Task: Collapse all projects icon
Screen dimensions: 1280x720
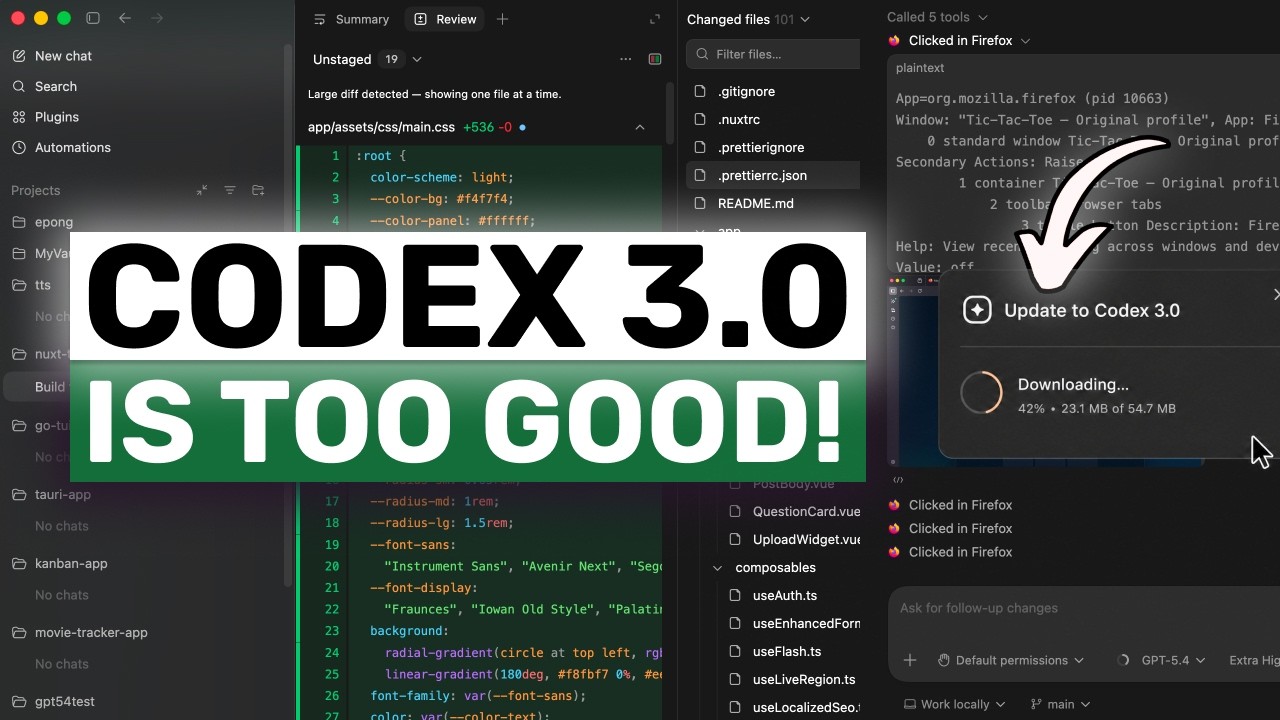Action: click(201, 190)
